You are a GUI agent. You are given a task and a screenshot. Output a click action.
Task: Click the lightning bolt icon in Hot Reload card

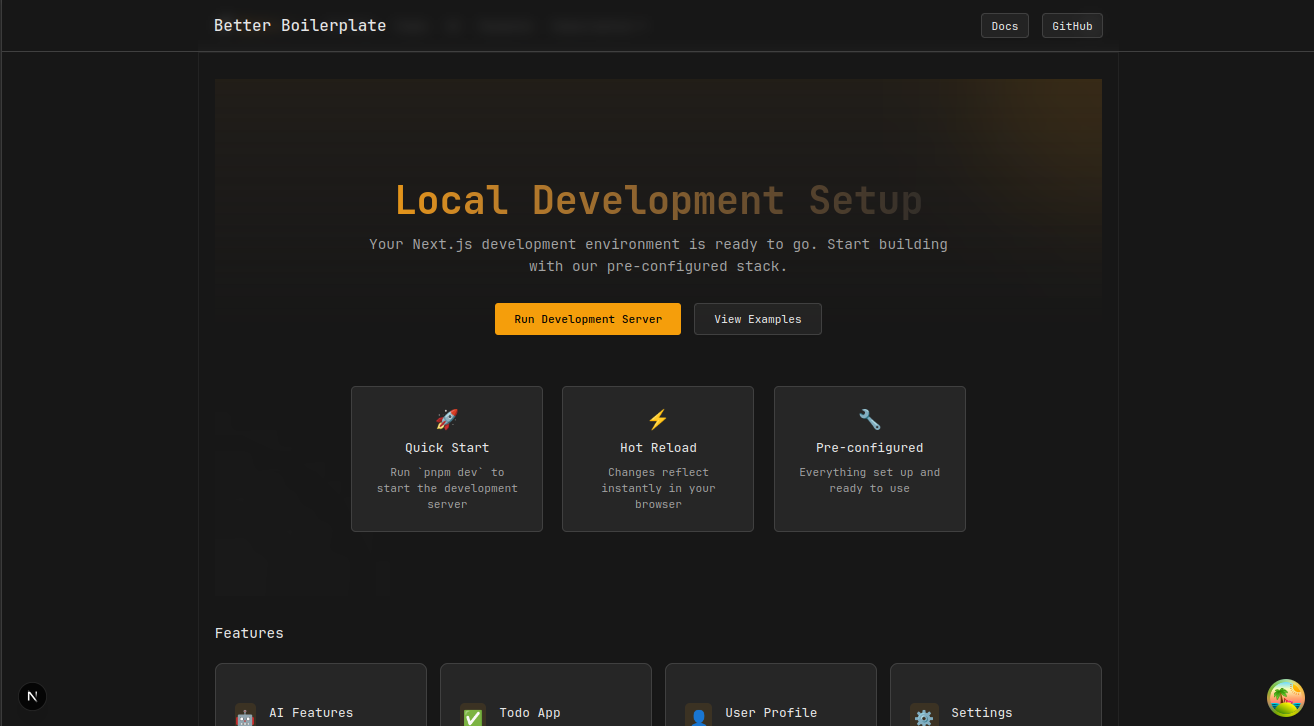[658, 419]
